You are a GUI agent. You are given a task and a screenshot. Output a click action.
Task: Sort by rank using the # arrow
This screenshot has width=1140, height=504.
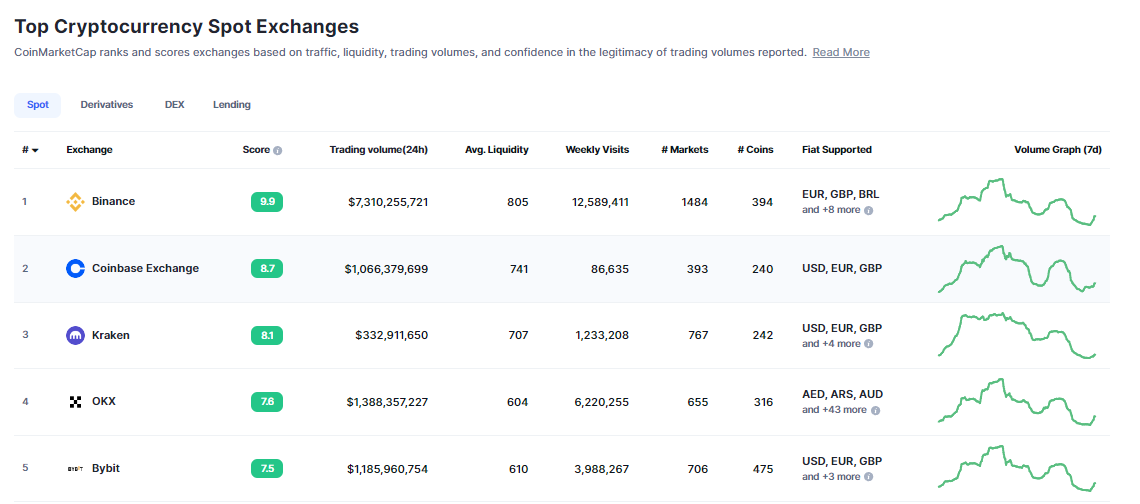pyautogui.click(x=35, y=151)
